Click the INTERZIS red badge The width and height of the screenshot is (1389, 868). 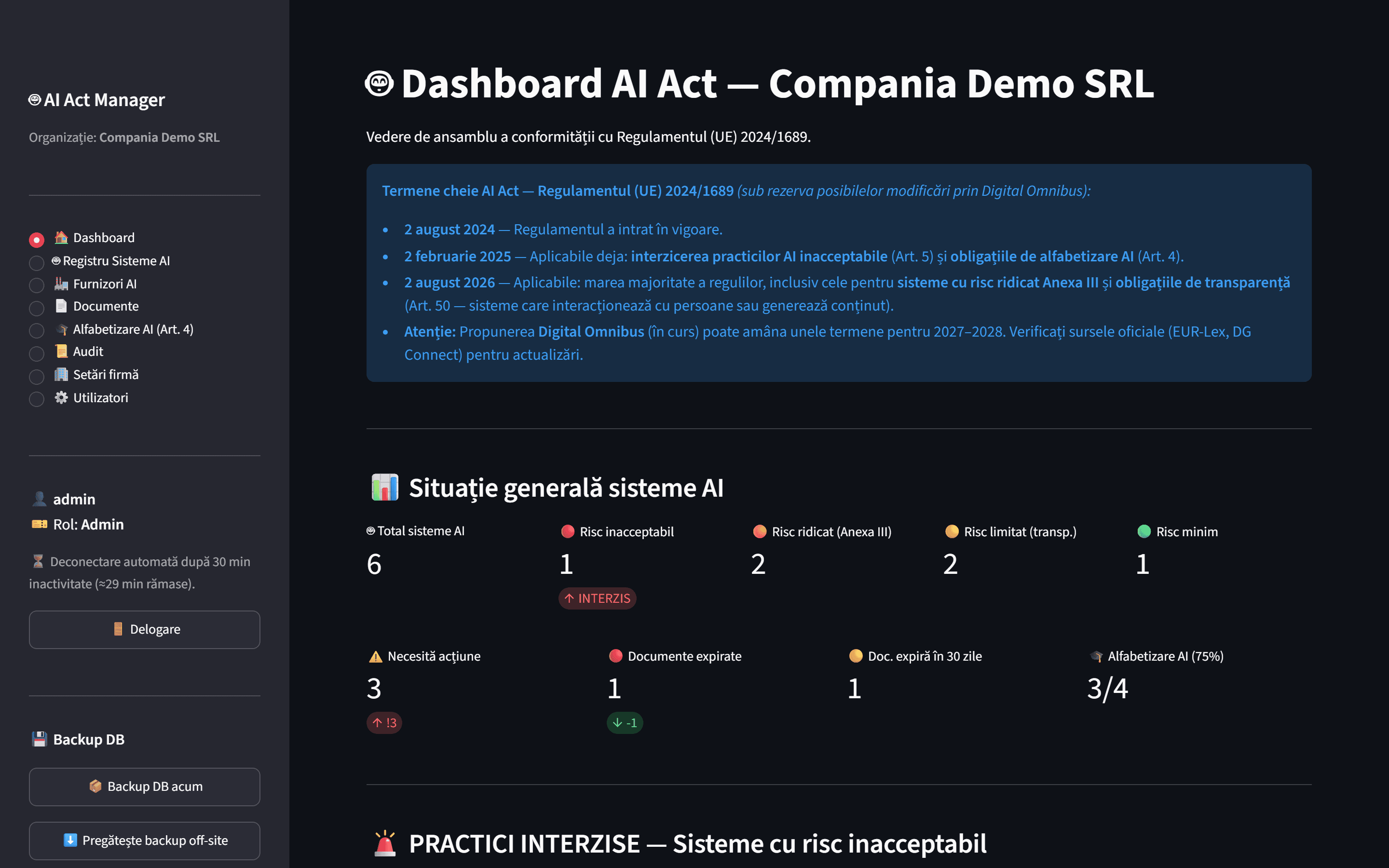coord(598,598)
